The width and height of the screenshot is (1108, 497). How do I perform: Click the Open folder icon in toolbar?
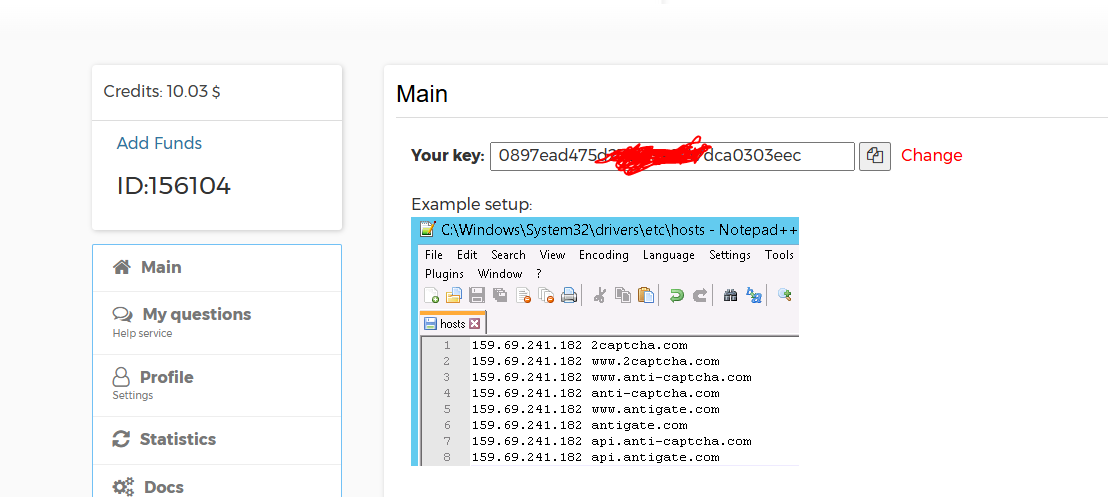pos(454,295)
